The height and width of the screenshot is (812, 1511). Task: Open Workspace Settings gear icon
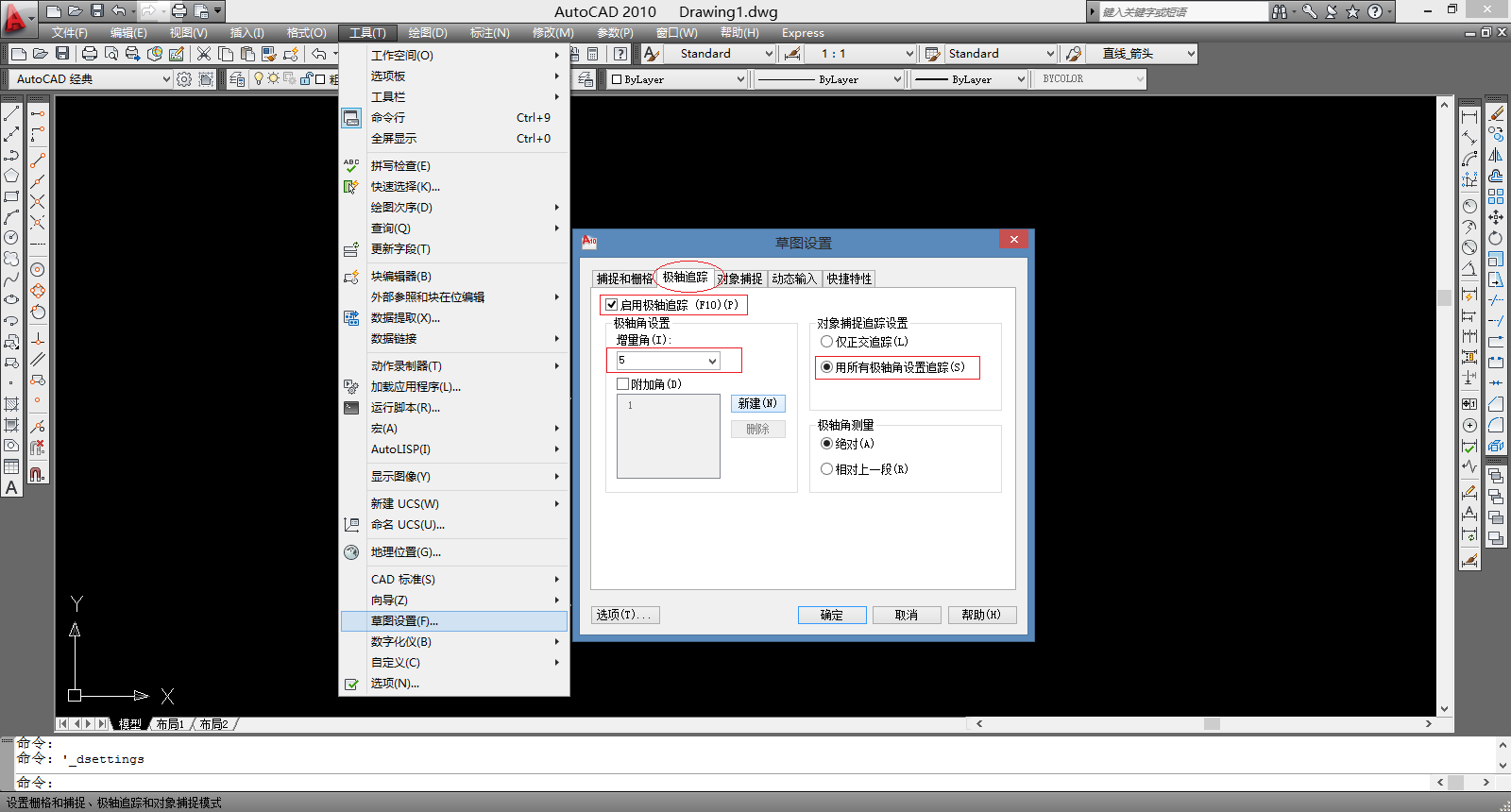184,79
